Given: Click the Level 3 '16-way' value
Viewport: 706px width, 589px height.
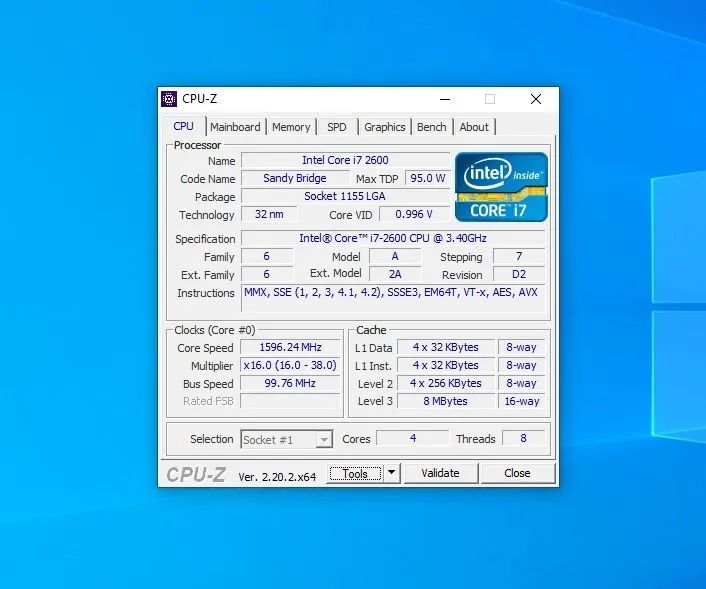Looking at the screenshot, I should click(521, 401).
